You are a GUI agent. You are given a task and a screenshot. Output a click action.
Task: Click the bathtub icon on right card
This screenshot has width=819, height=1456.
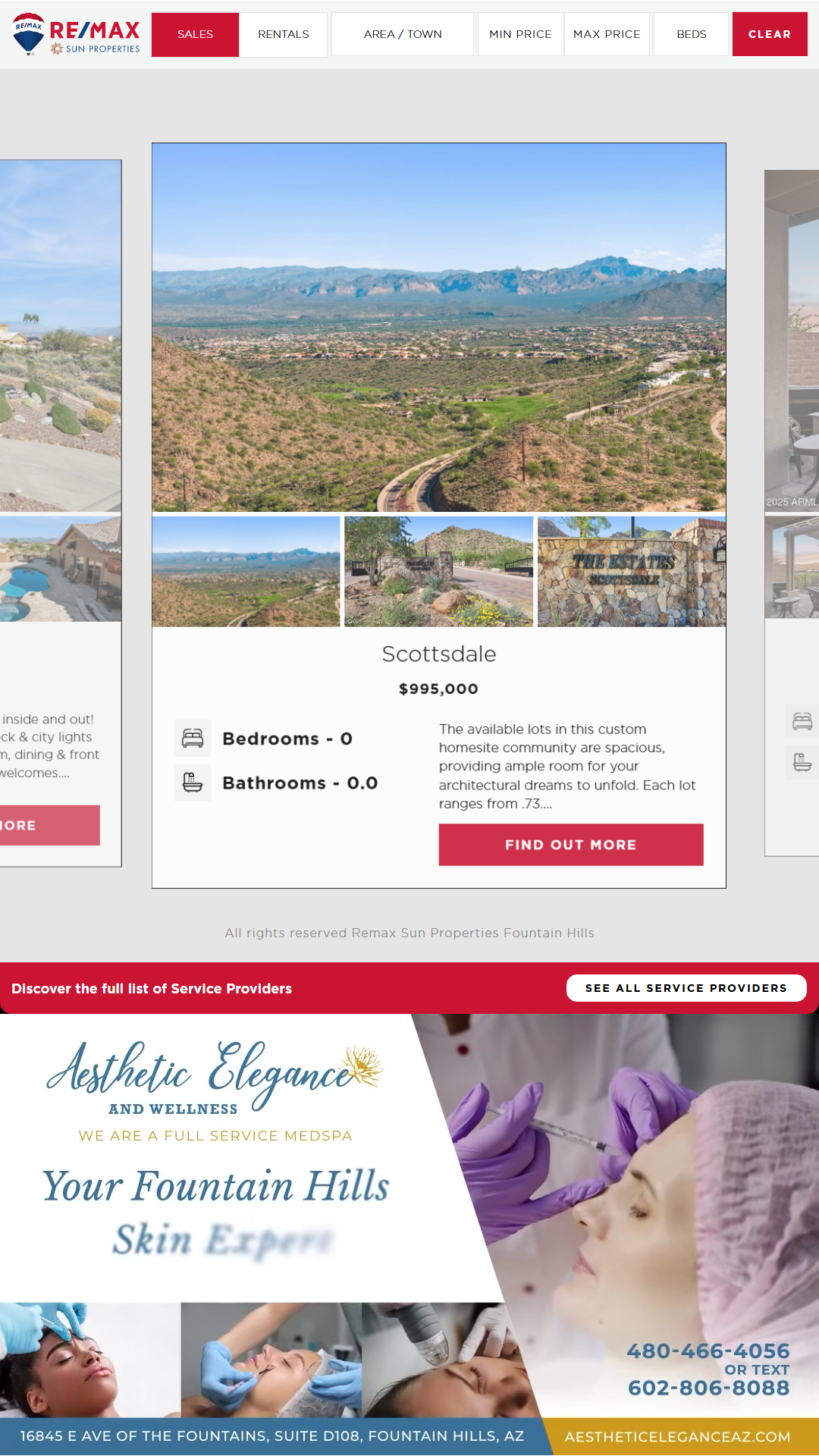click(x=802, y=762)
